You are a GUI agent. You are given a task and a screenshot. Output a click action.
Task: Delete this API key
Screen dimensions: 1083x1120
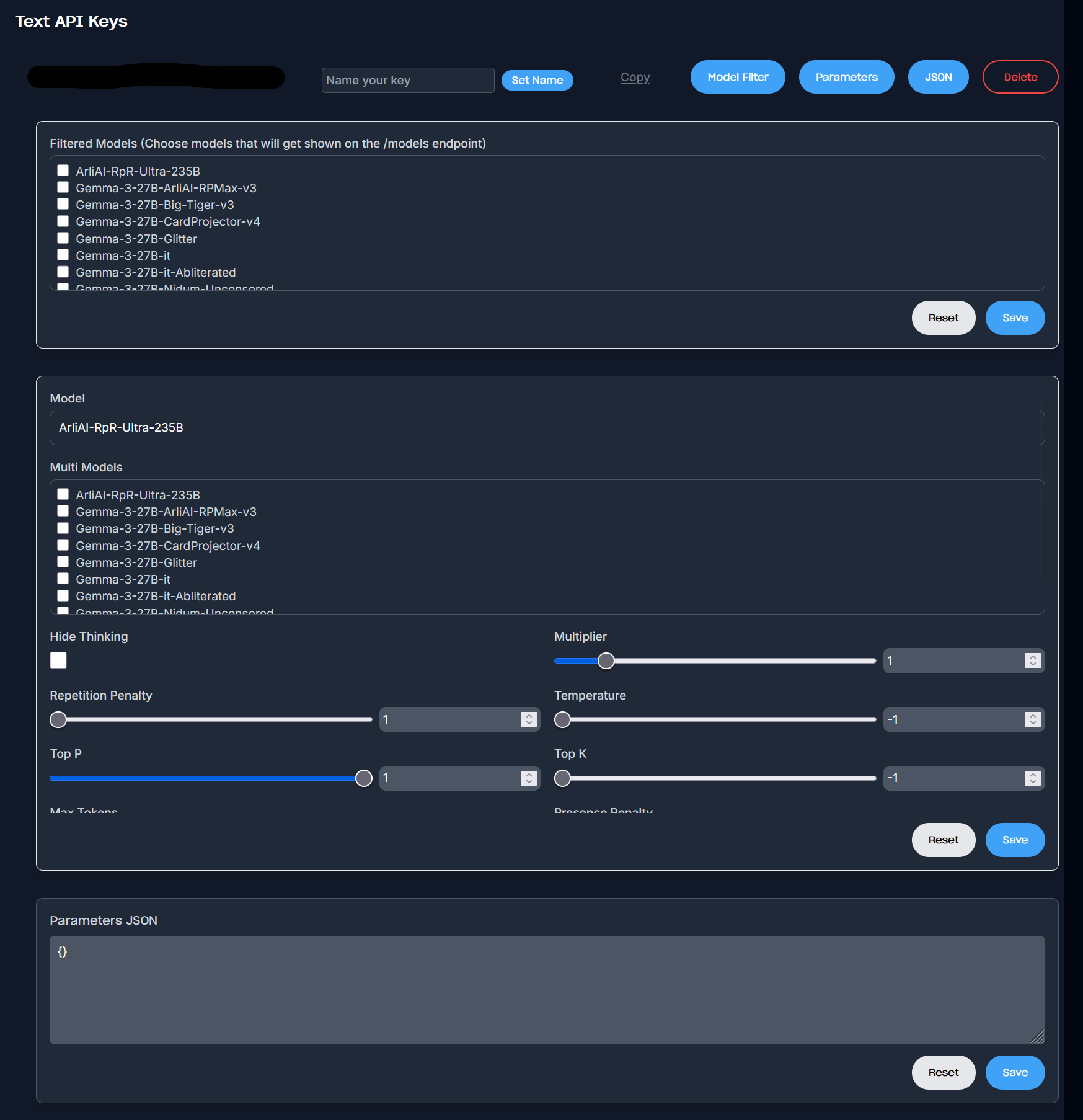(x=1020, y=77)
